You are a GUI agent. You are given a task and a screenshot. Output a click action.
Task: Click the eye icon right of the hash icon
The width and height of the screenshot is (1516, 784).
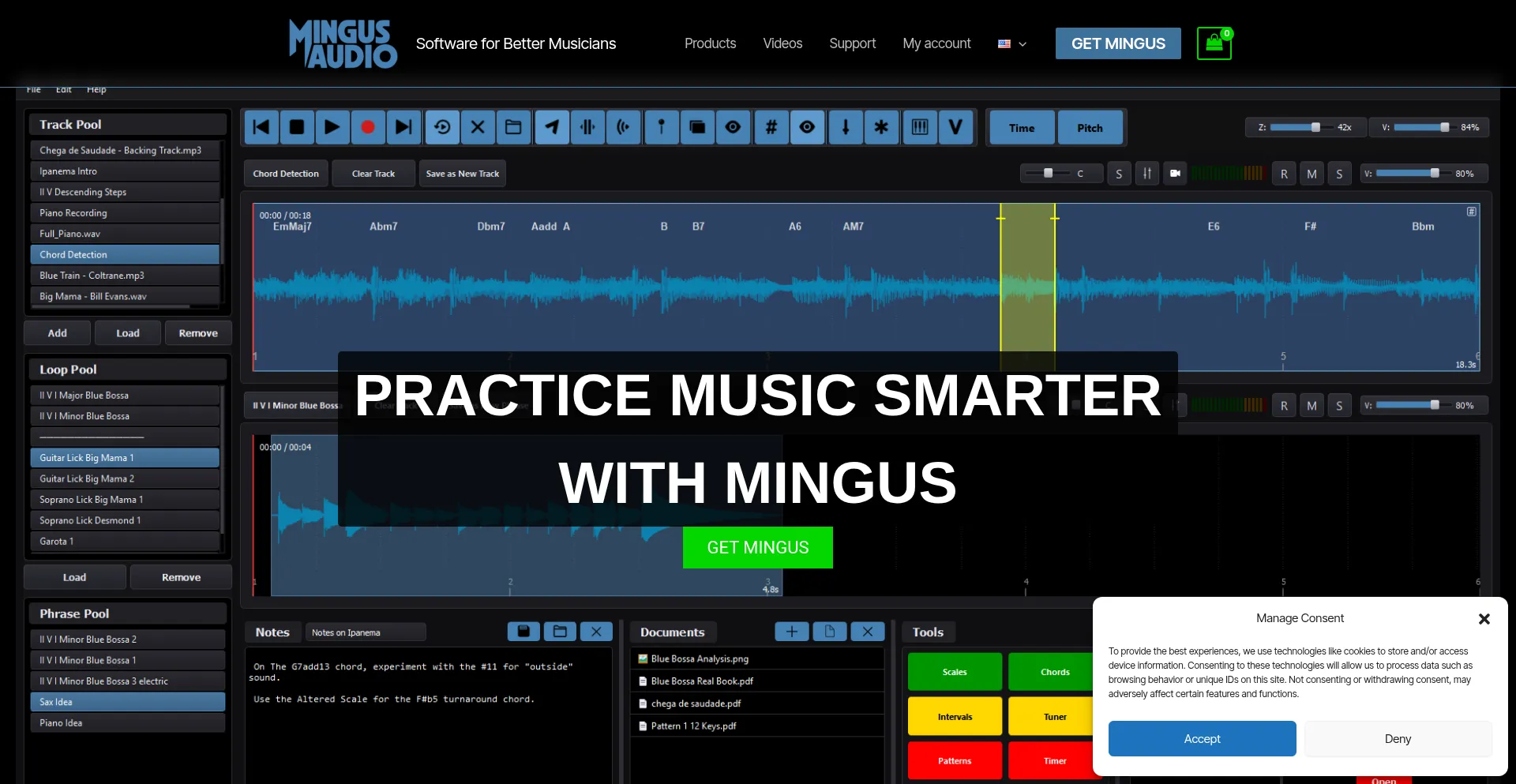point(807,127)
